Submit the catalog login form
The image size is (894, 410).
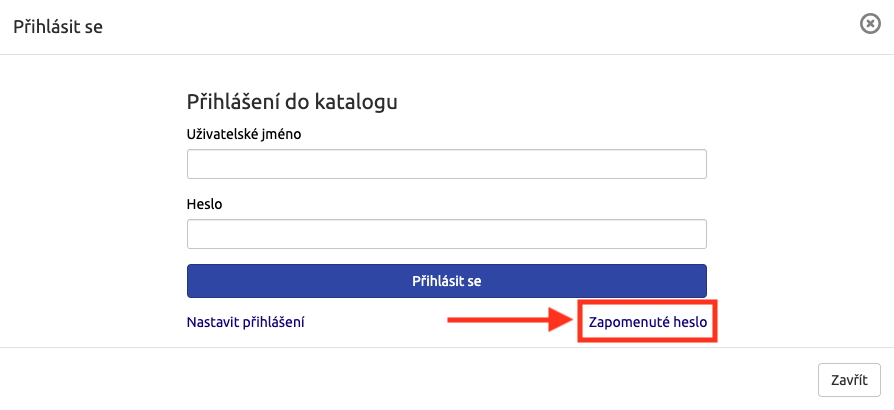click(446, 281)
